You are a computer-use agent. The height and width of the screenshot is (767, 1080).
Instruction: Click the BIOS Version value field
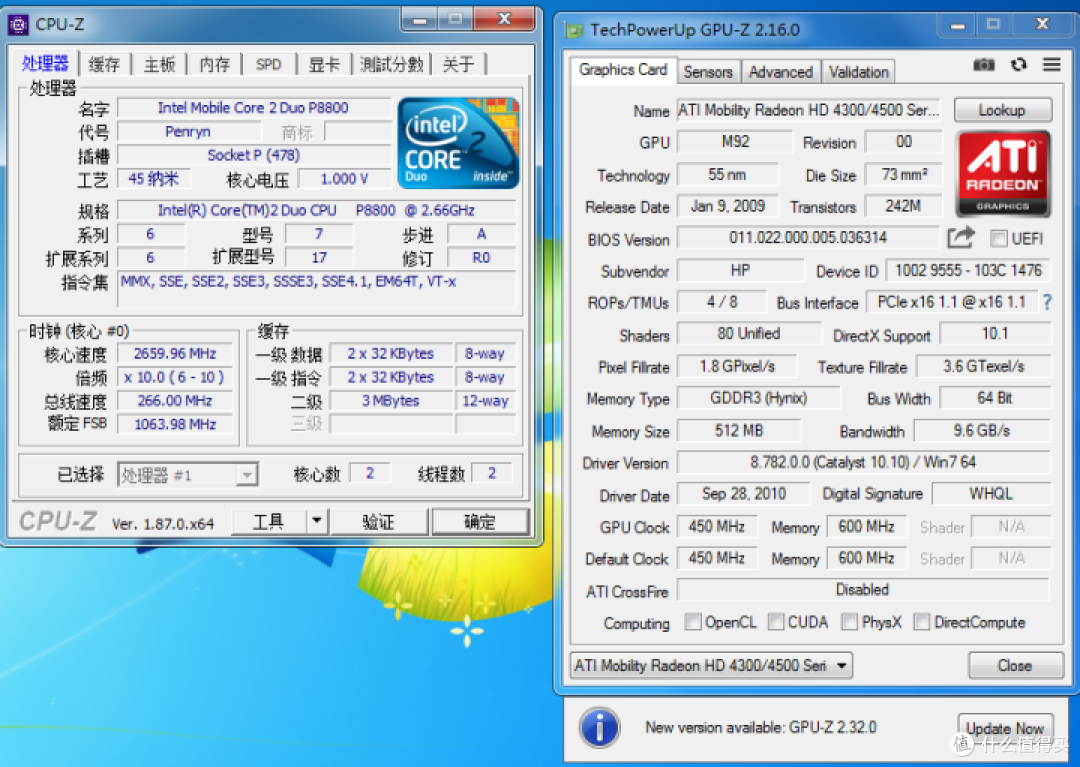[x=808, y=238]
